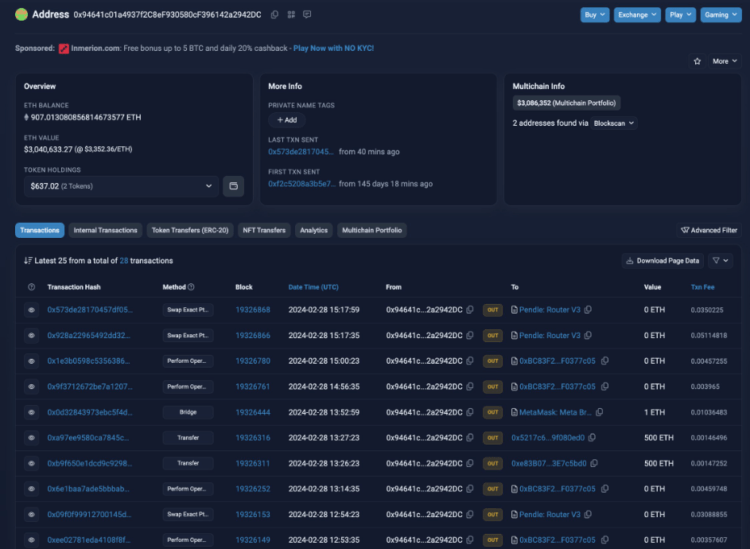750x549 pixels.
Task: Toggle the Txn Fee column display
Action: (703, 287)
